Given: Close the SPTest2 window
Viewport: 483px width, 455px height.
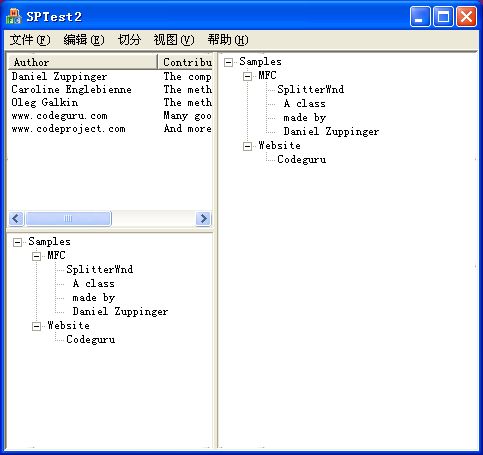Looking at the screenshot, I should (466, 16).
